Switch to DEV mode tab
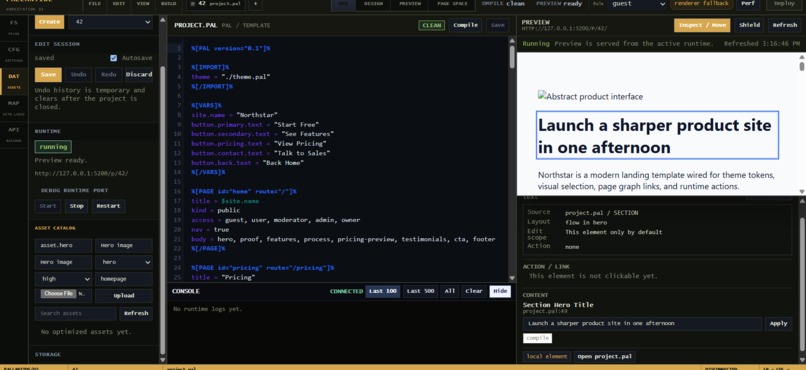Screen dimensions: 806x370 pyautogui.click(x=343, y=4)
